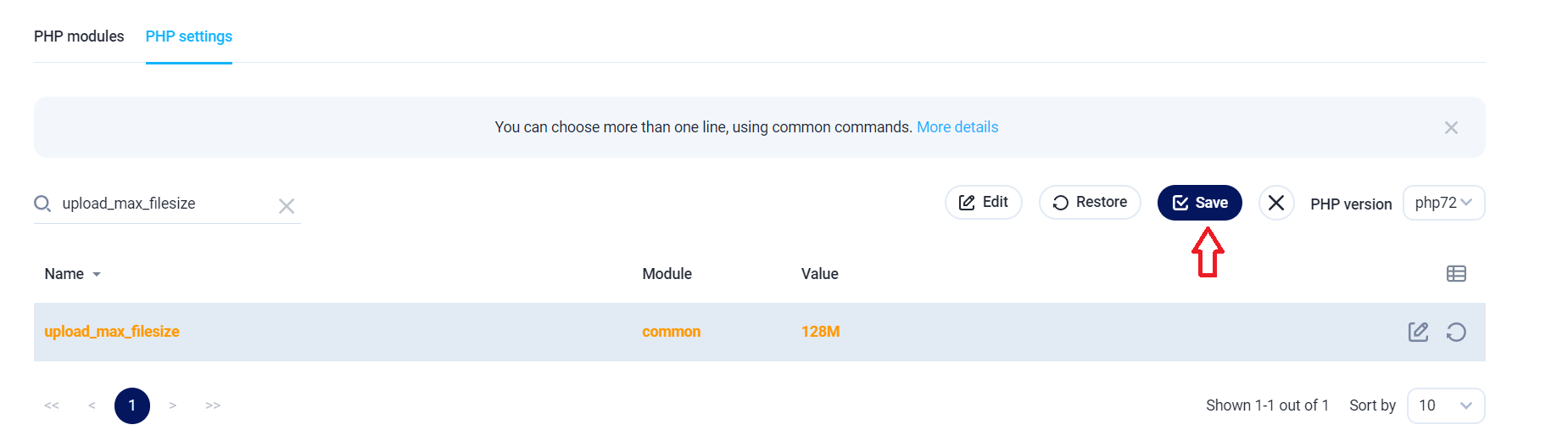Click the Restore button
This screenshot has height=436, width=1568.
(1090, 202)
